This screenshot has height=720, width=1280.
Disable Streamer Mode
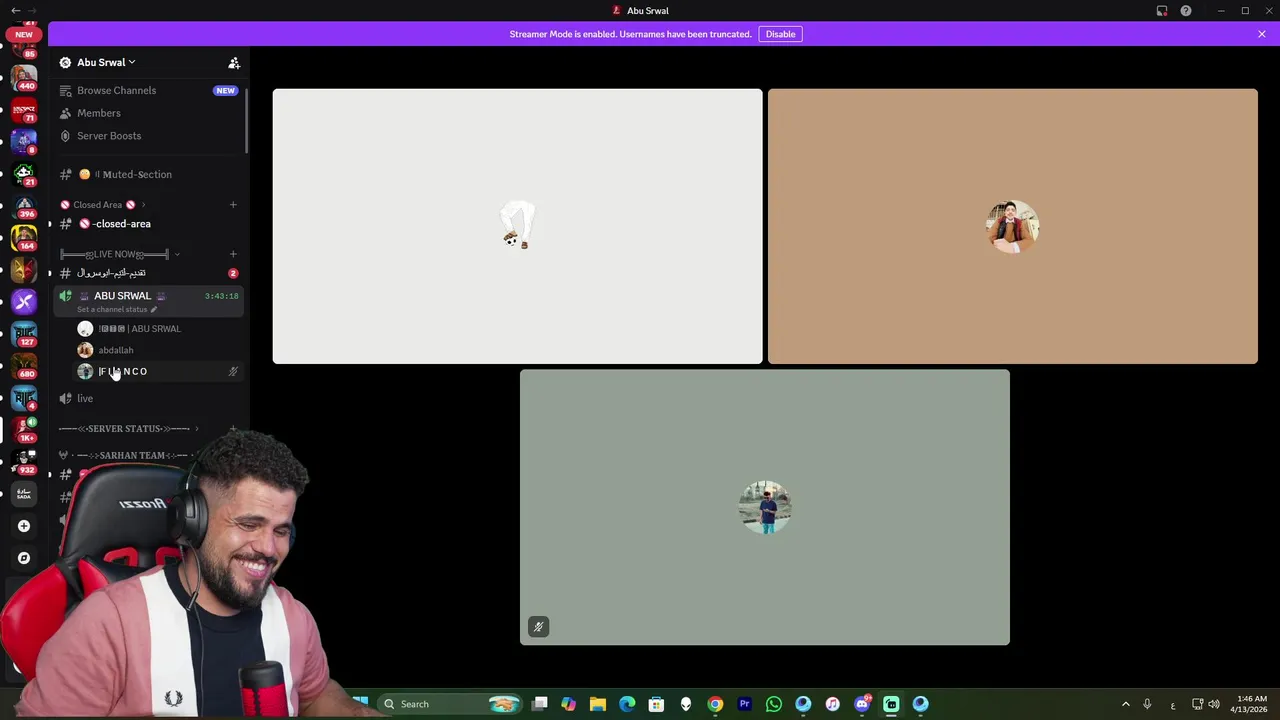780,34
